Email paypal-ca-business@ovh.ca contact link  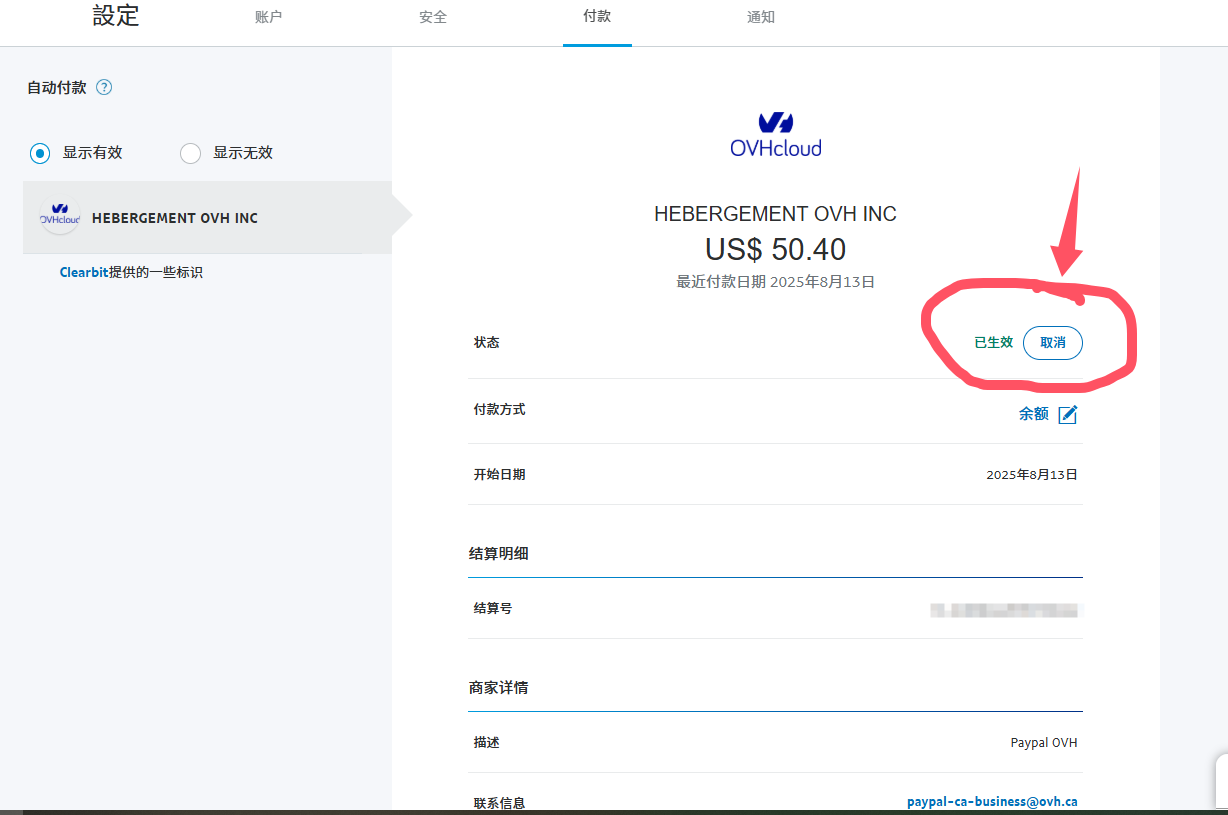tap(992, 802)
